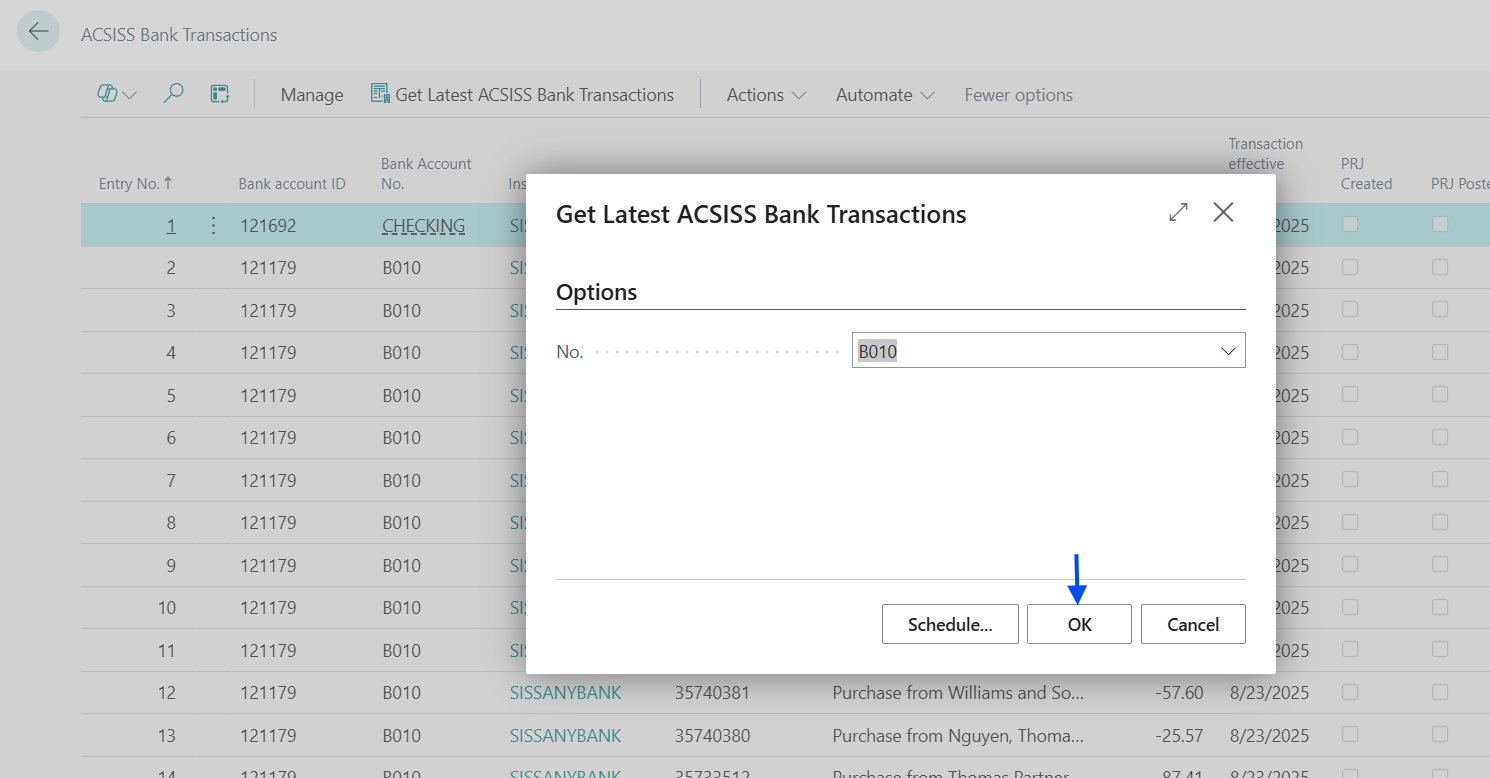Click the Cancel button in dialog
The width and height of the screenshot is (1490, 778).
[x=1193, y=624]
